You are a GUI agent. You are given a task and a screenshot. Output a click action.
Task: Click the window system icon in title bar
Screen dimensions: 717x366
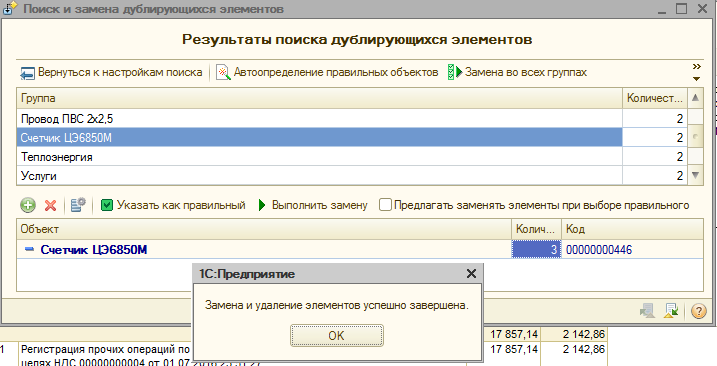pos(11,8)
